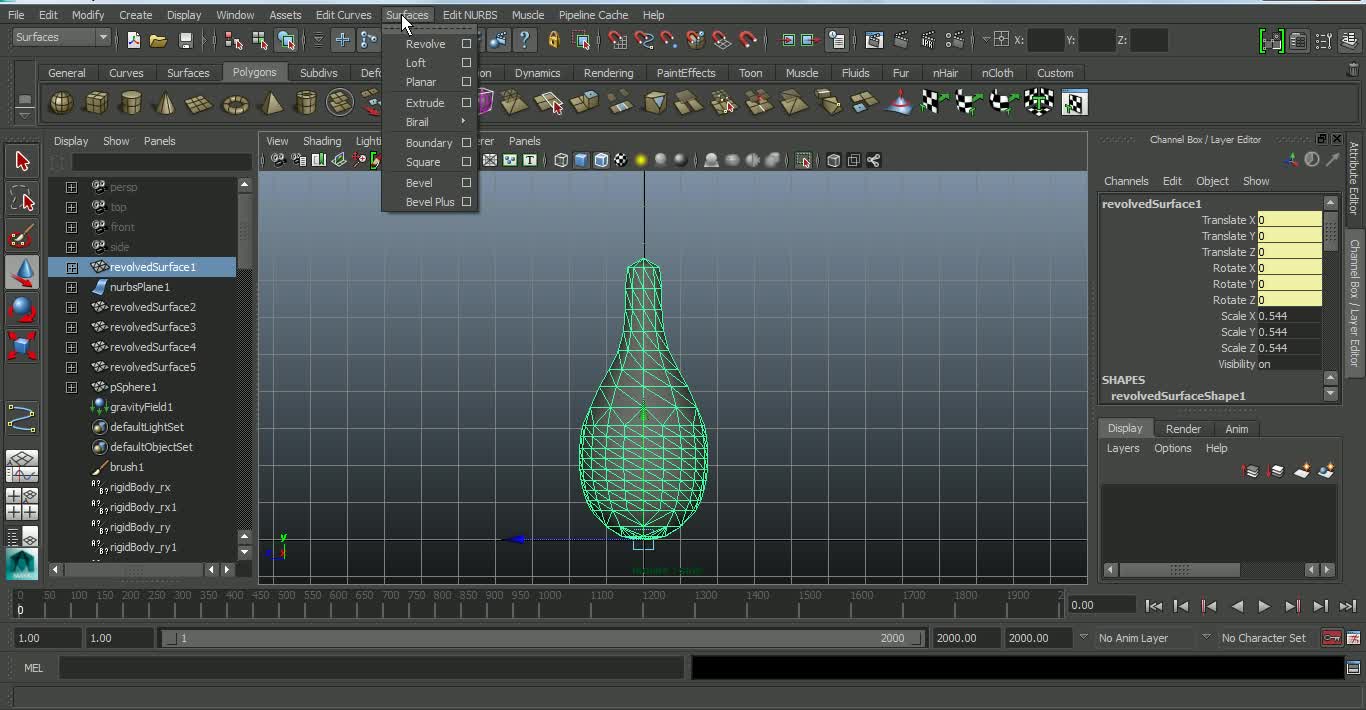Go to the start of playback range
The width and height of the screenshot is (1366, 710).
pos(1153,605)
